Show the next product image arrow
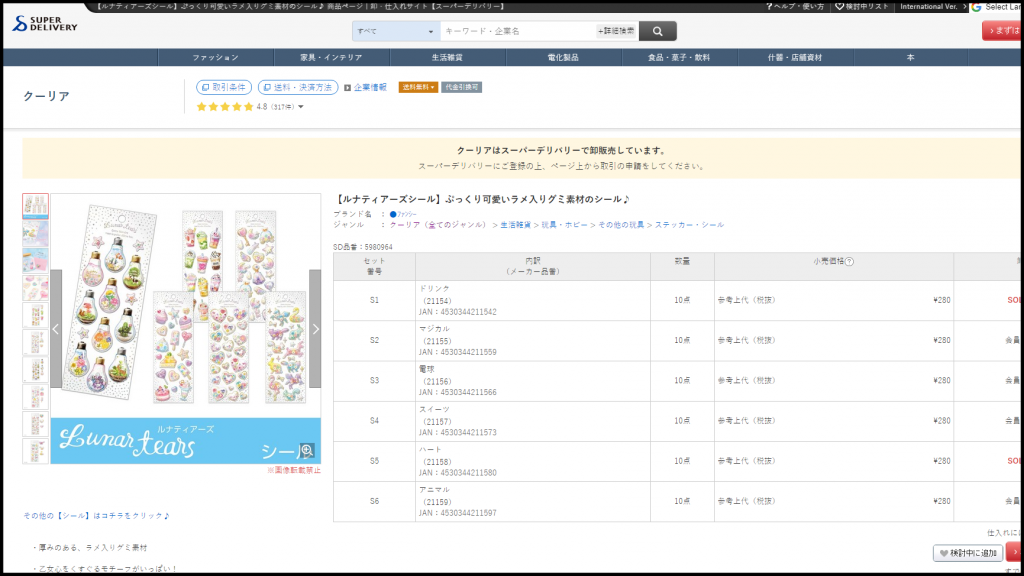This screenshot has height=576, width=1024. (x=315, y=329)
